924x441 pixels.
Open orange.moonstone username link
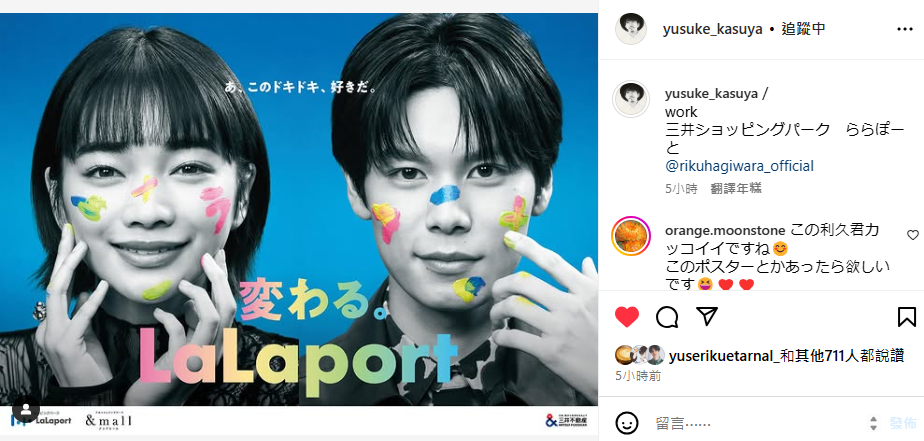coord(725,231)
